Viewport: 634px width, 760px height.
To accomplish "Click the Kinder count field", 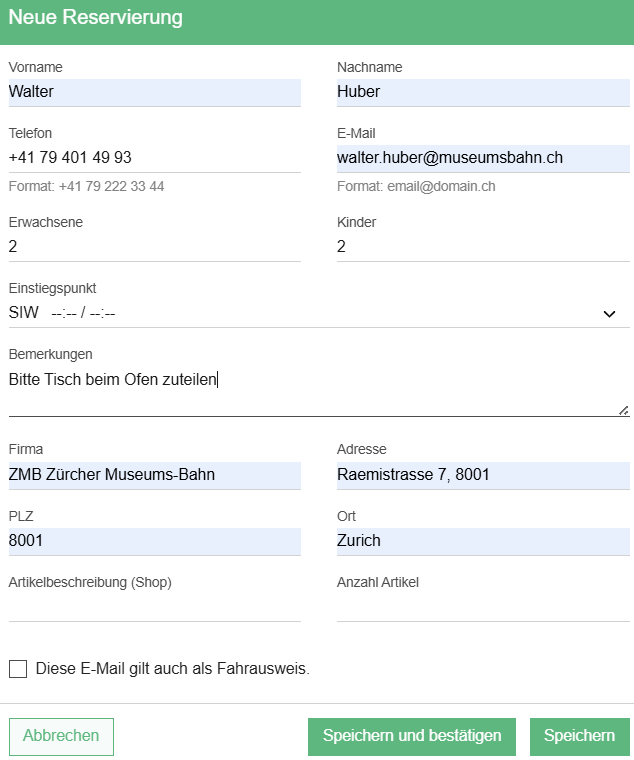I will 483,247.
